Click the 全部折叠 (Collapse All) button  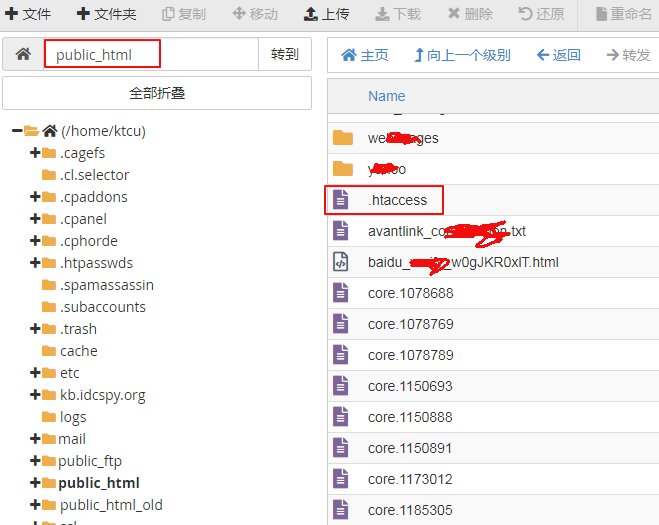pos(157,93)
